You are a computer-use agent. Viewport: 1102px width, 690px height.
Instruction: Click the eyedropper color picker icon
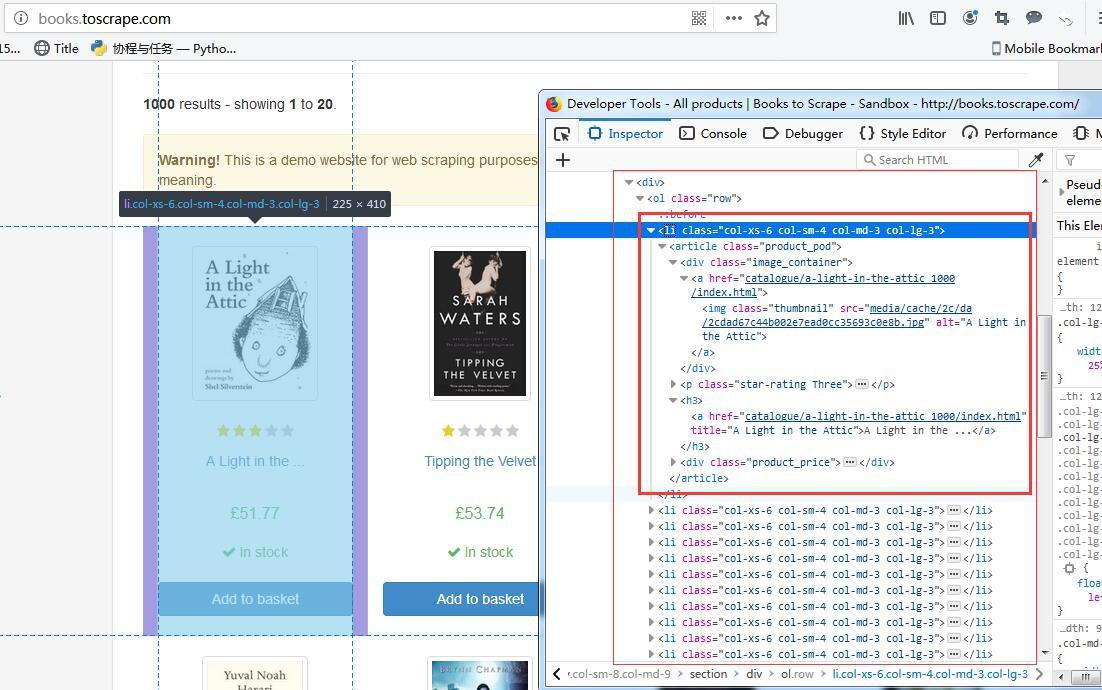click(1036, 160)
